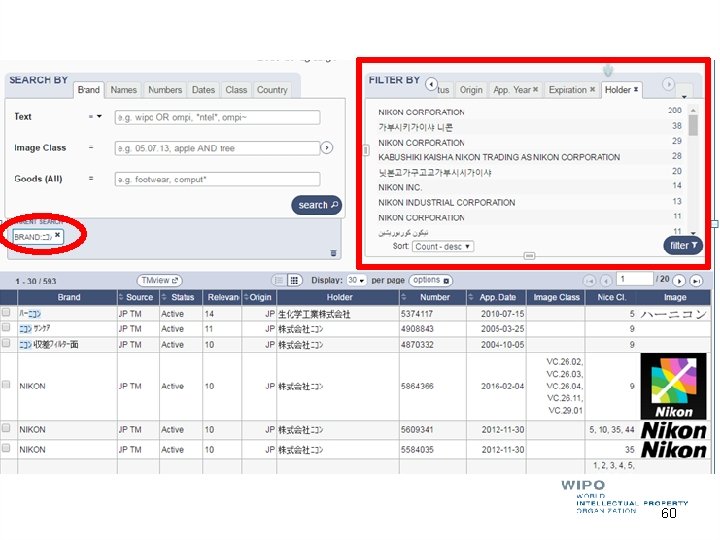Open Image Class picker arrow icon

[x=326, y=148]
